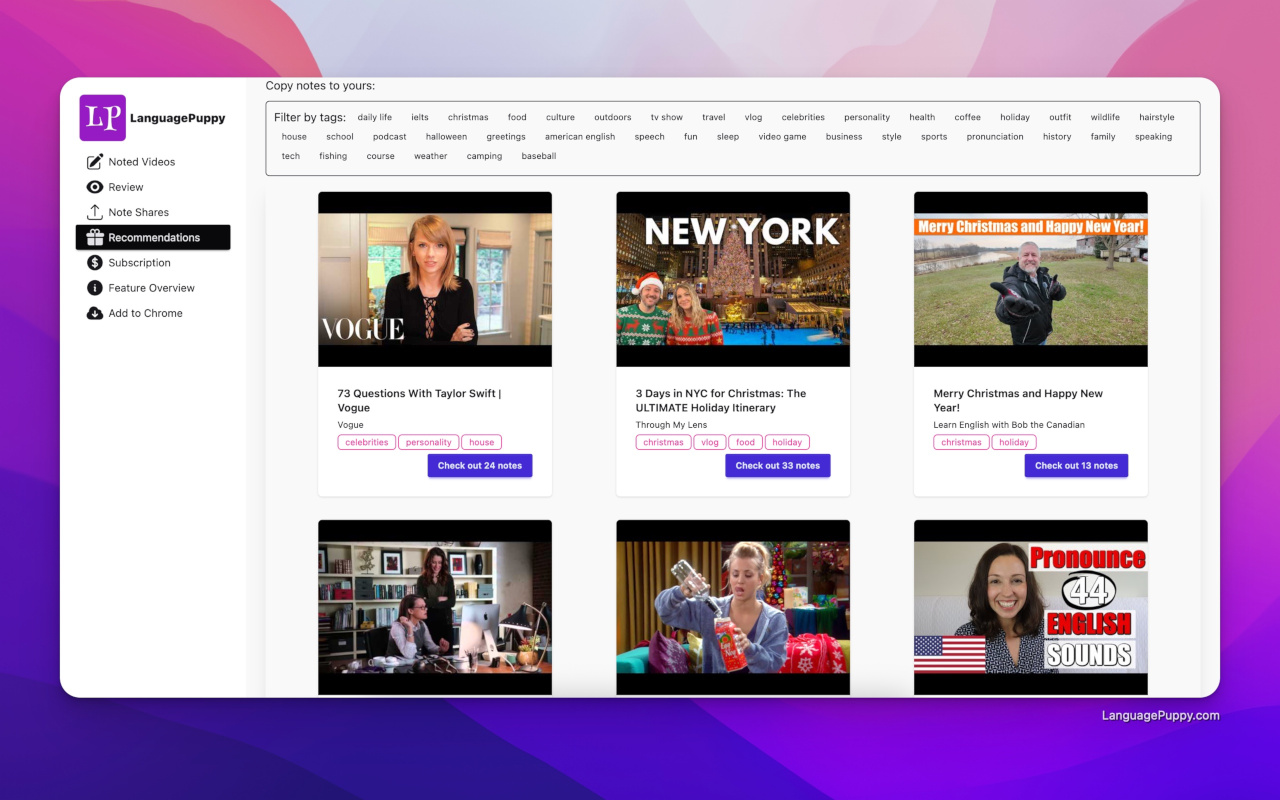Choose the 'family' filter tag
This screenshot has width=1280, height=800.
click(x=1103, y=137)
